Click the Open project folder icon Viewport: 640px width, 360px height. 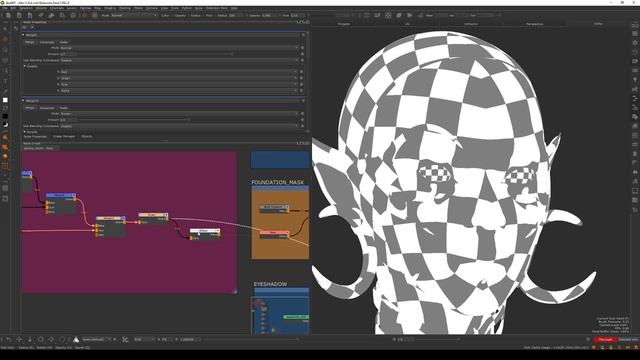coord(19,16)
